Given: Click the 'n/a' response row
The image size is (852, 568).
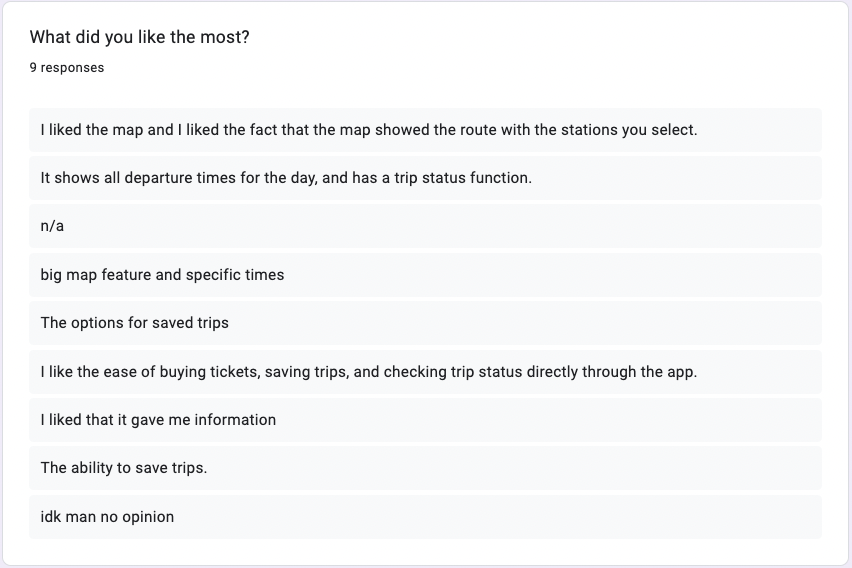Looking at the screenshot, I should point(425,226).
